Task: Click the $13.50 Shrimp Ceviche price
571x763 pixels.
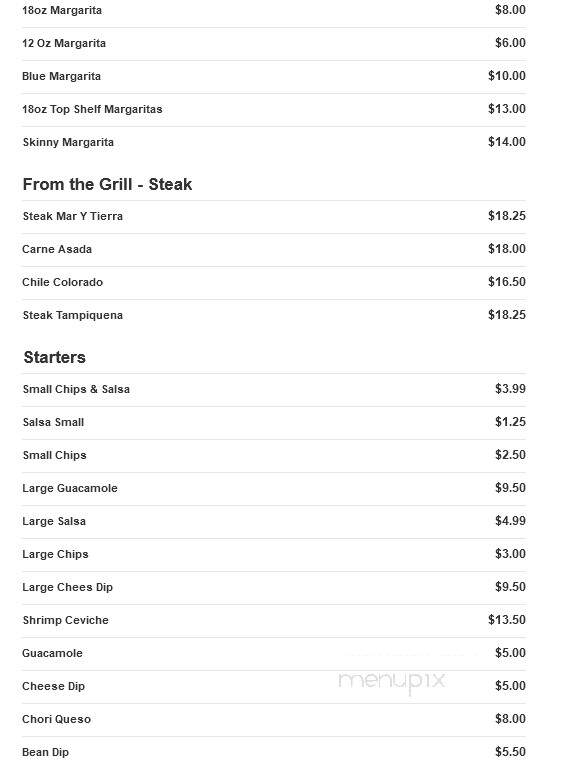Action: coord(507,620)
